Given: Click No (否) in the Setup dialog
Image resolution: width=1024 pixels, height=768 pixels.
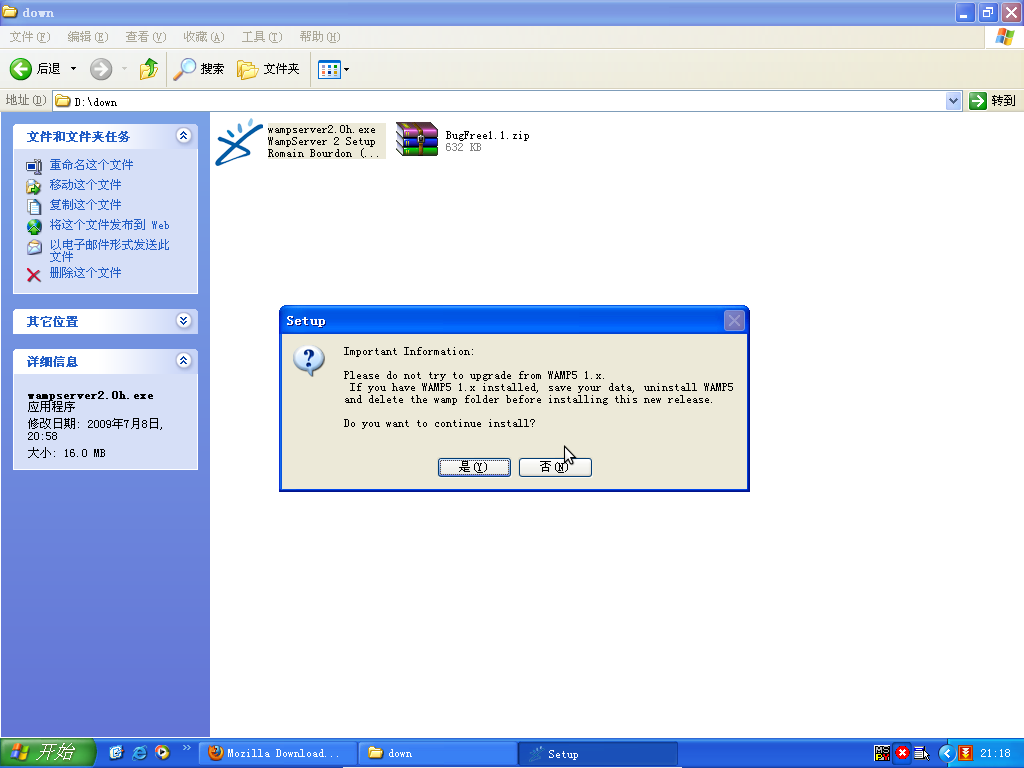Looking at the screenshot, I should (555, 467).
